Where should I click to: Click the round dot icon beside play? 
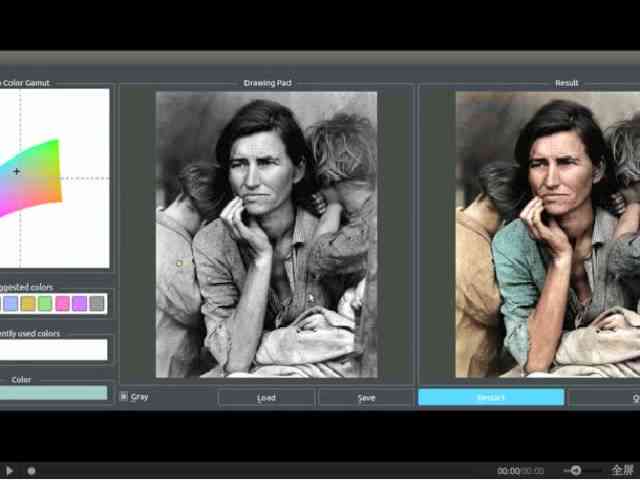pos(31,471)
